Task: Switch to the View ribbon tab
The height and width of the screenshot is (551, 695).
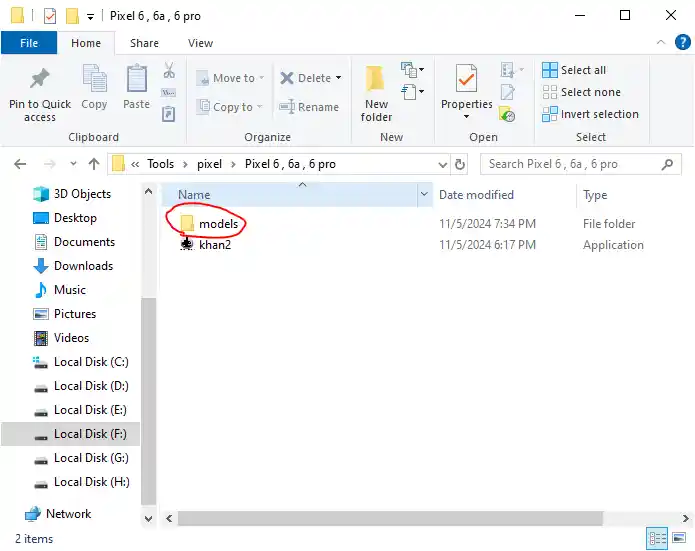Action: click(x=200, y=43)
